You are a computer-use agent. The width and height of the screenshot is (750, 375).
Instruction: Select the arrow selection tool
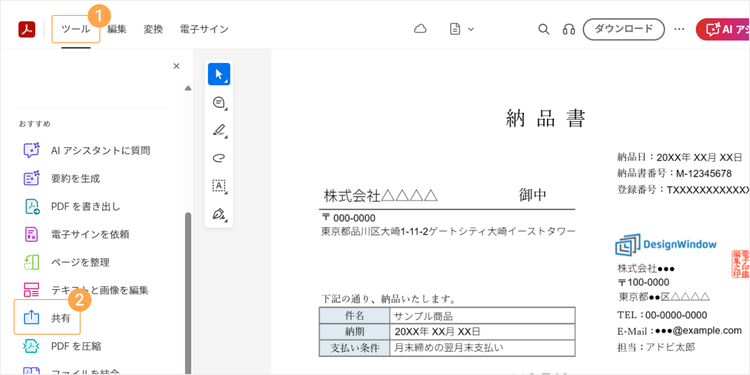point(219,74)
